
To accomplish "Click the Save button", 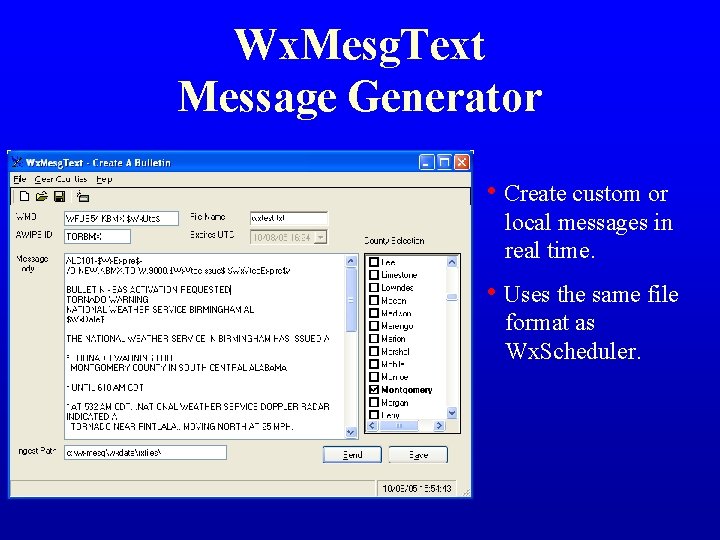I will point(418,455).
